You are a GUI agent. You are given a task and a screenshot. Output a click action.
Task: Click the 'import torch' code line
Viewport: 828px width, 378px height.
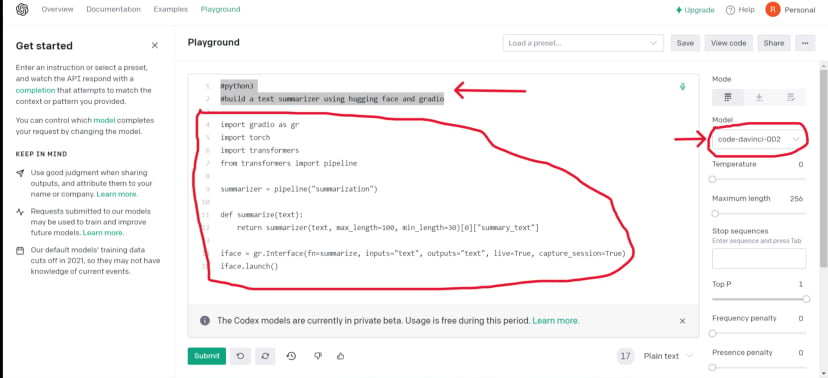coord(245,138)
